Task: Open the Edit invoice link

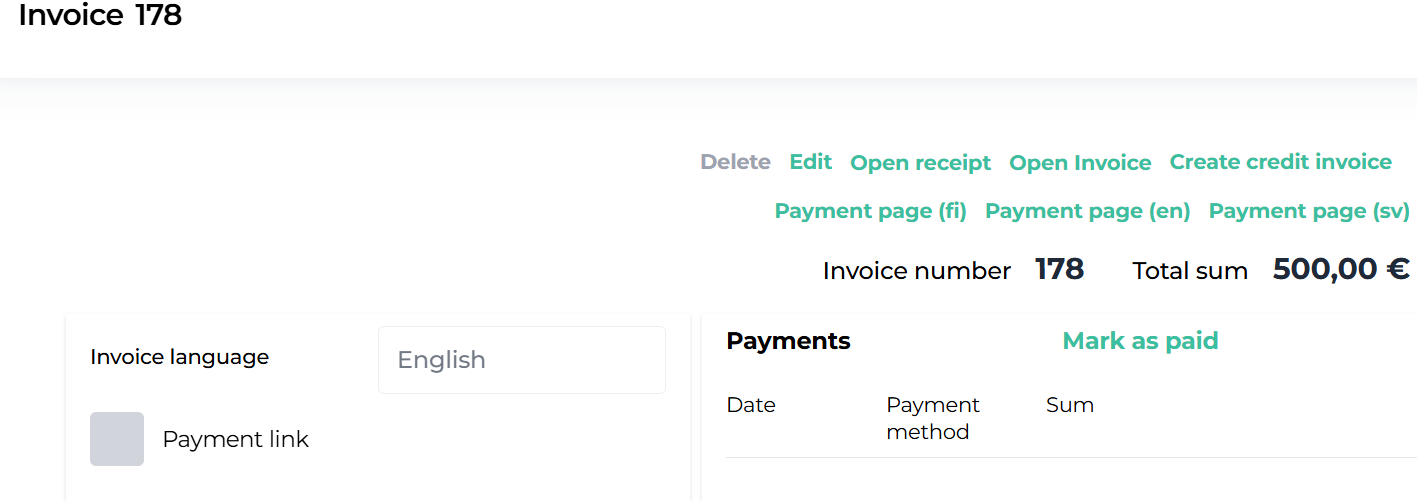Action: point(810,162)
